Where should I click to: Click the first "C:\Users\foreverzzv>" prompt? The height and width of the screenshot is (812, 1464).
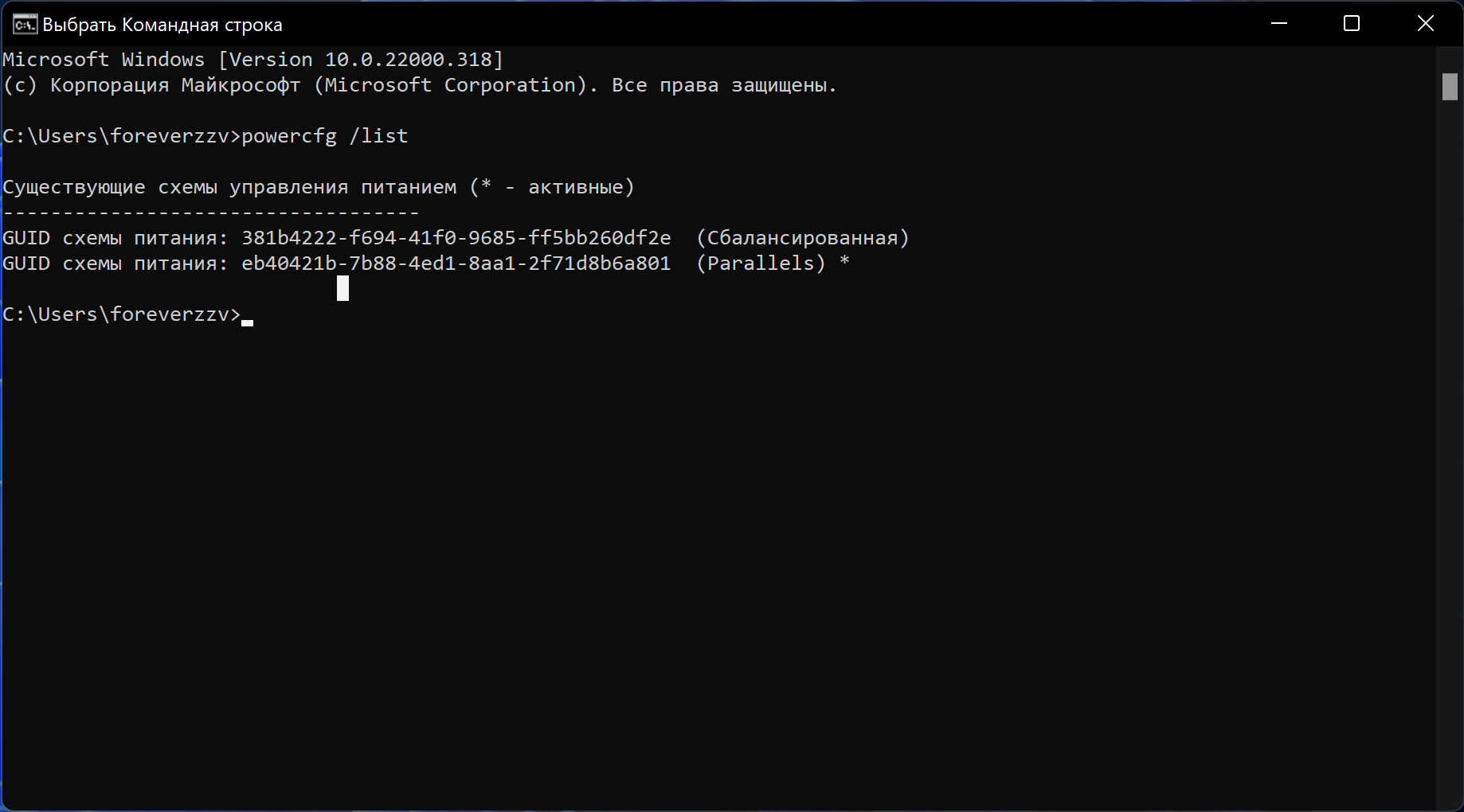[121, 136]
